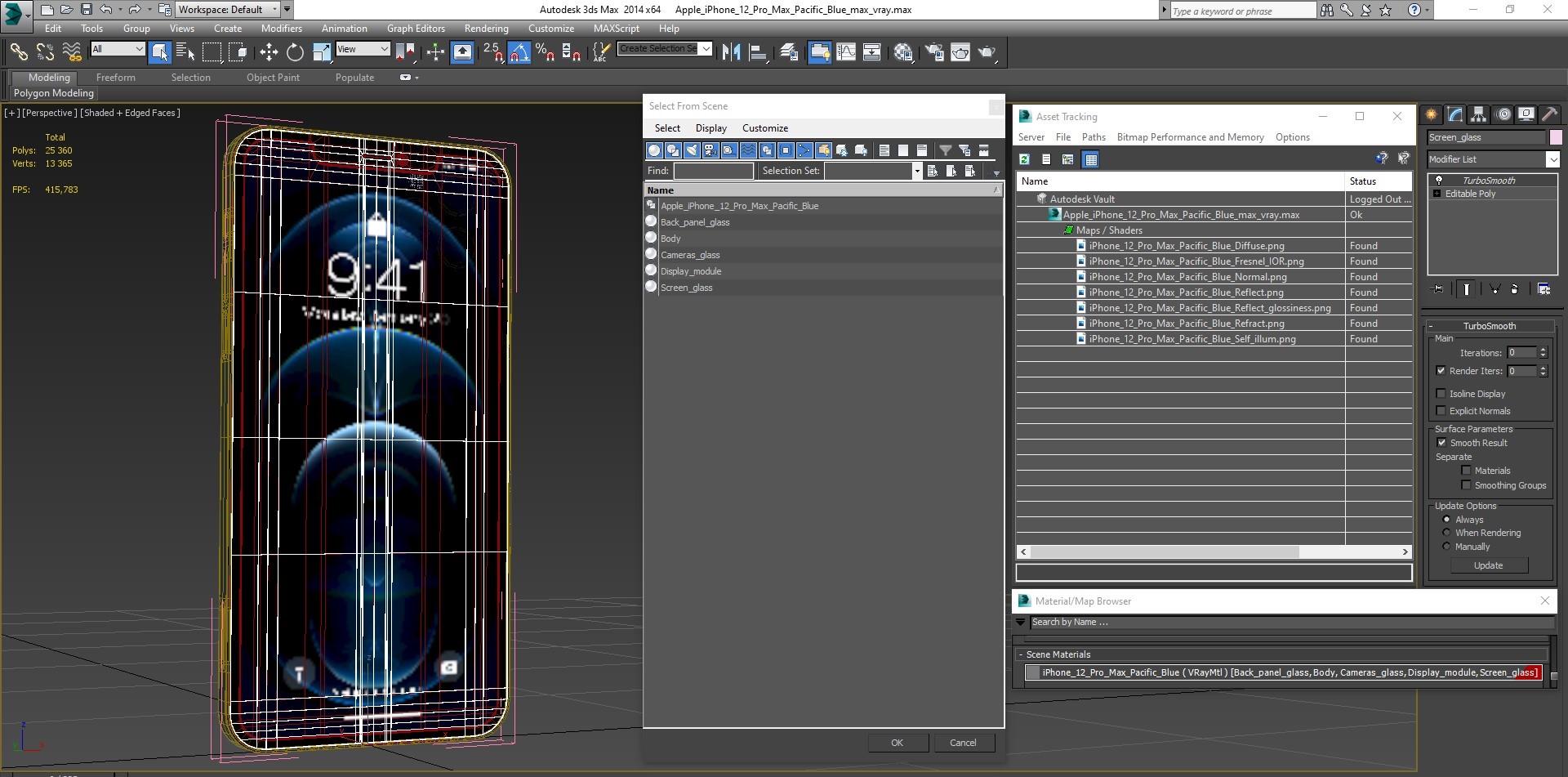The height and width of the screenshot is (777, 1568).
Task: Open Select by Name list icon
Action: 185,52
